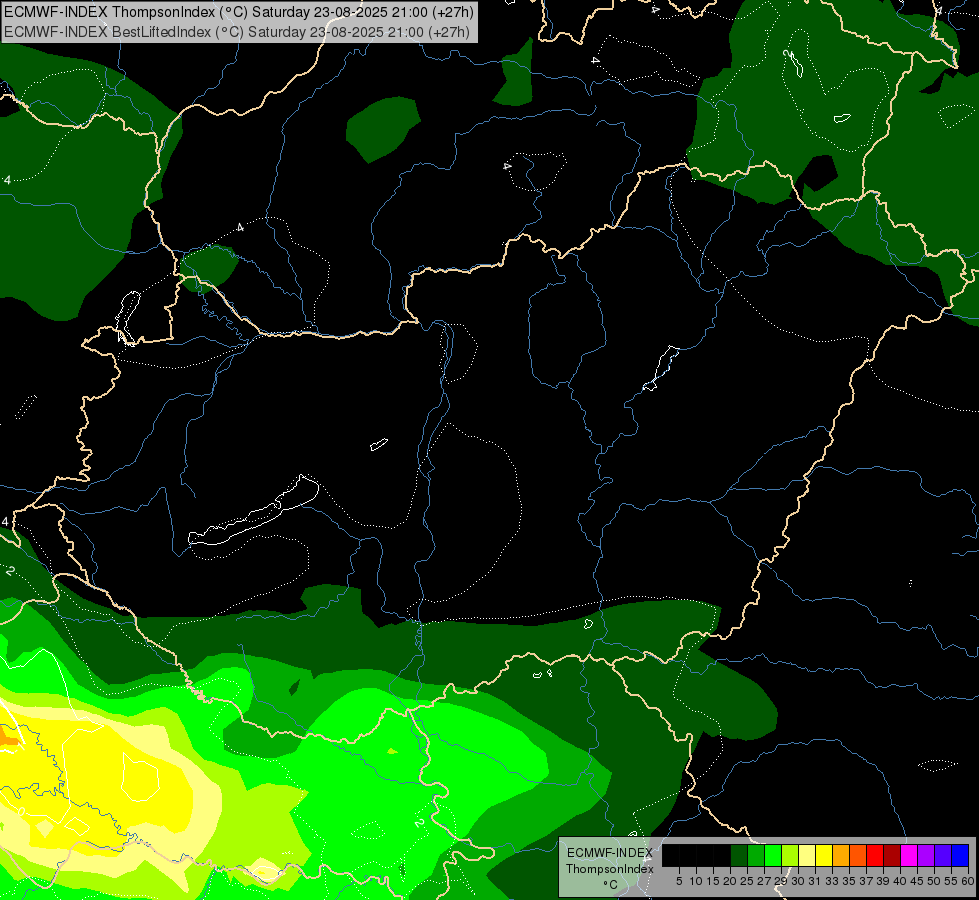Click the legend tick value 35

coord(849,881)
